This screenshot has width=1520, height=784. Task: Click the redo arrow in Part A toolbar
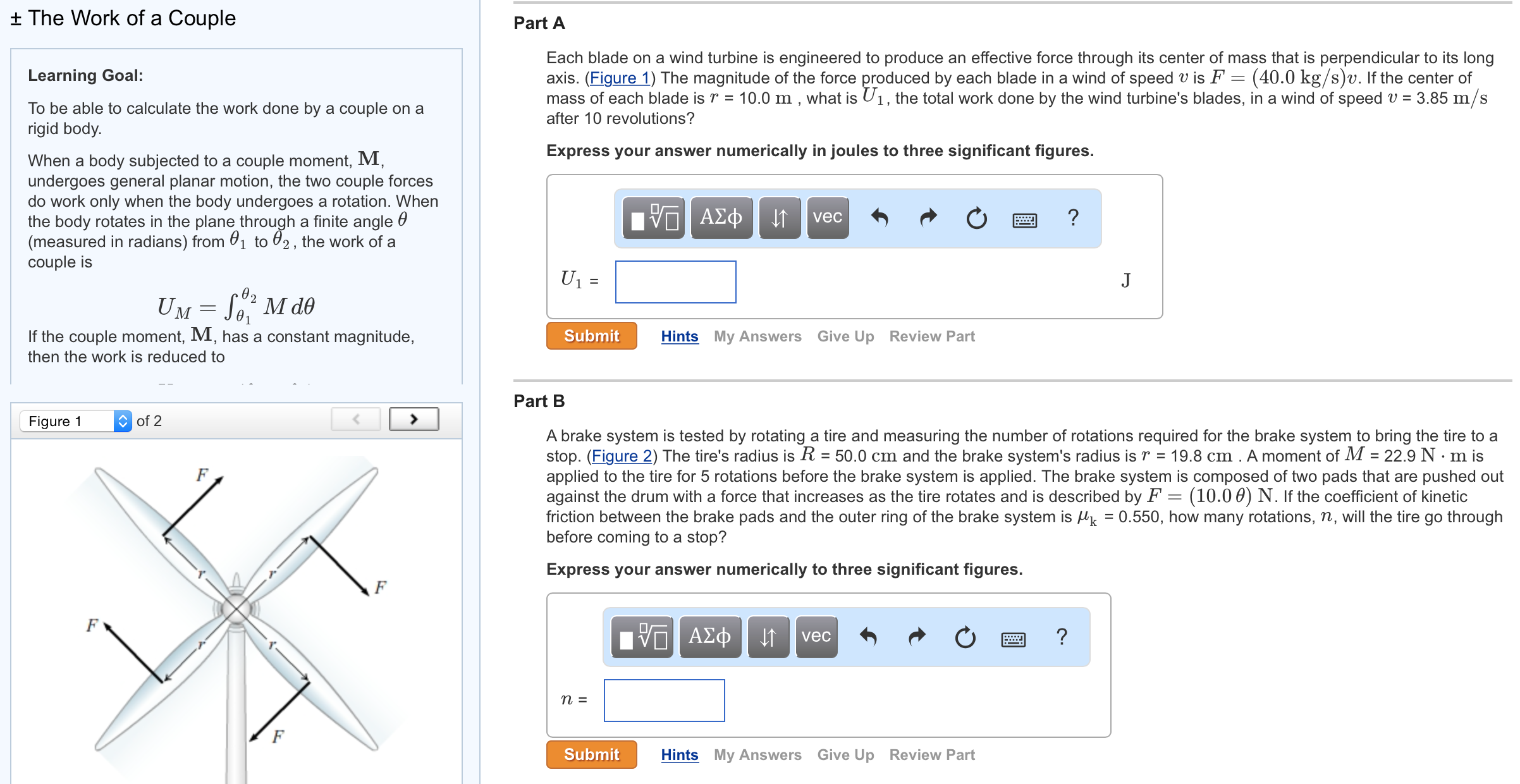tap(928, 218)
